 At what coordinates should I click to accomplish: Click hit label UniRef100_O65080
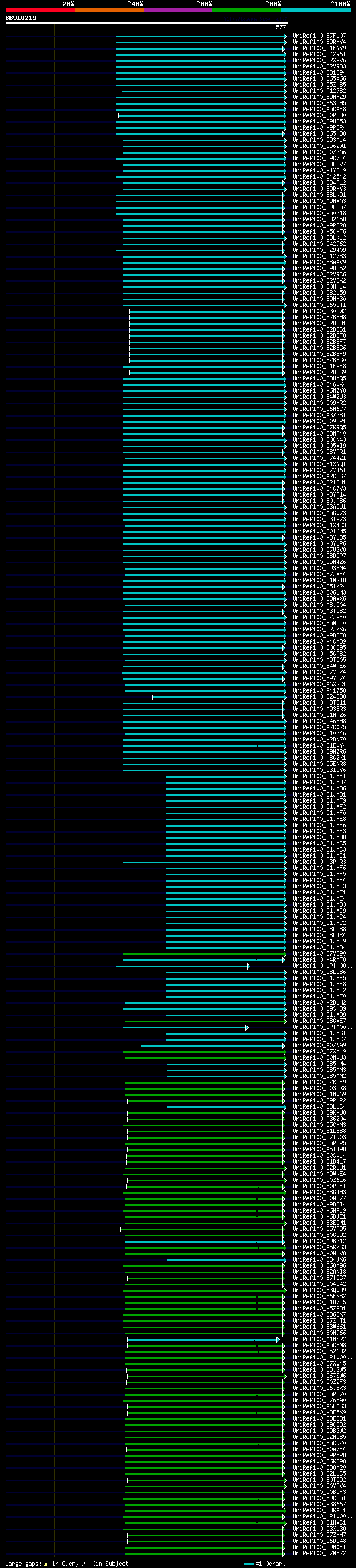coord(319,134)
